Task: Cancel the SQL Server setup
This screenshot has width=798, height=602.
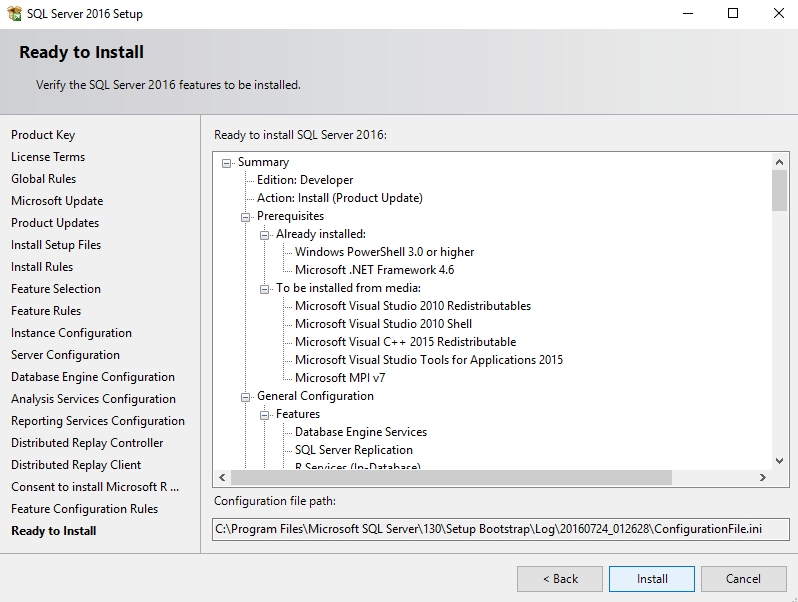Action: click(x=743, y=579)
